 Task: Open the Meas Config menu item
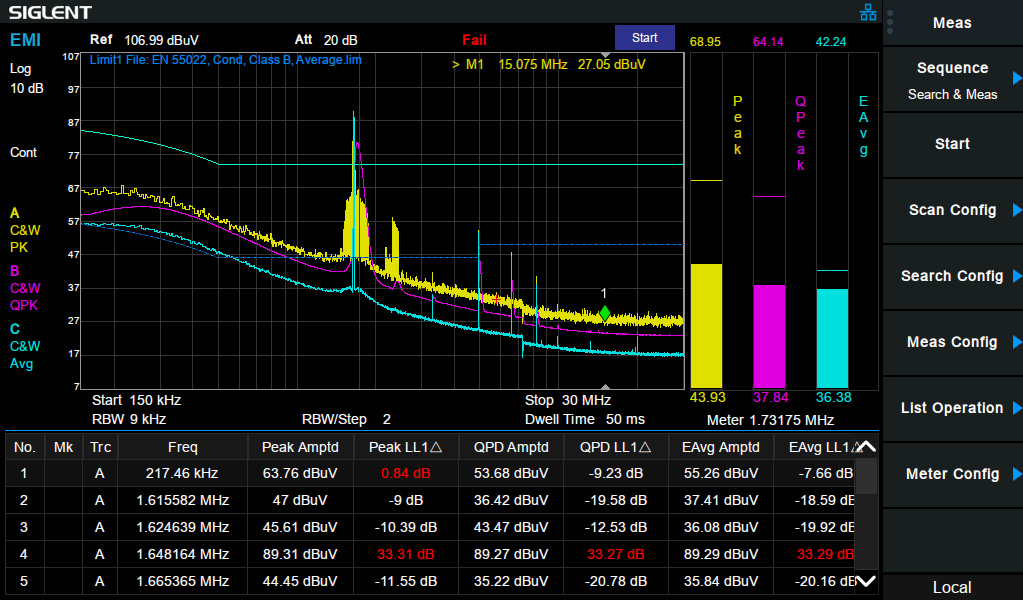[x=952, y=342]
